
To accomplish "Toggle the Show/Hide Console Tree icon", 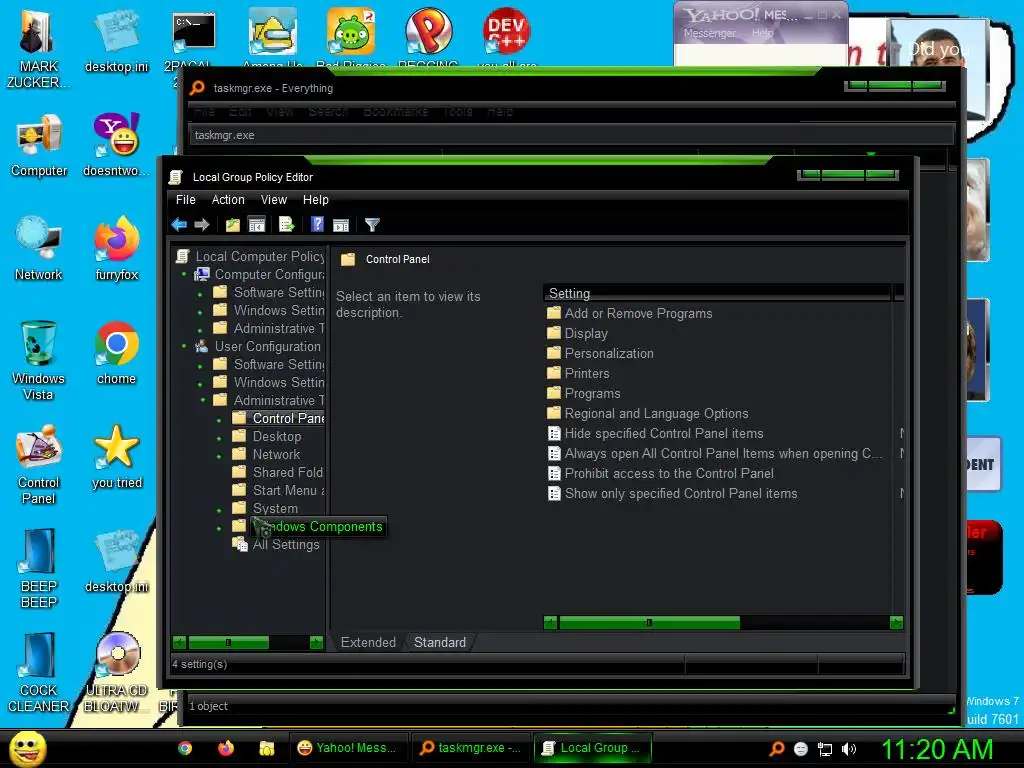I will (x=257, y=225).
